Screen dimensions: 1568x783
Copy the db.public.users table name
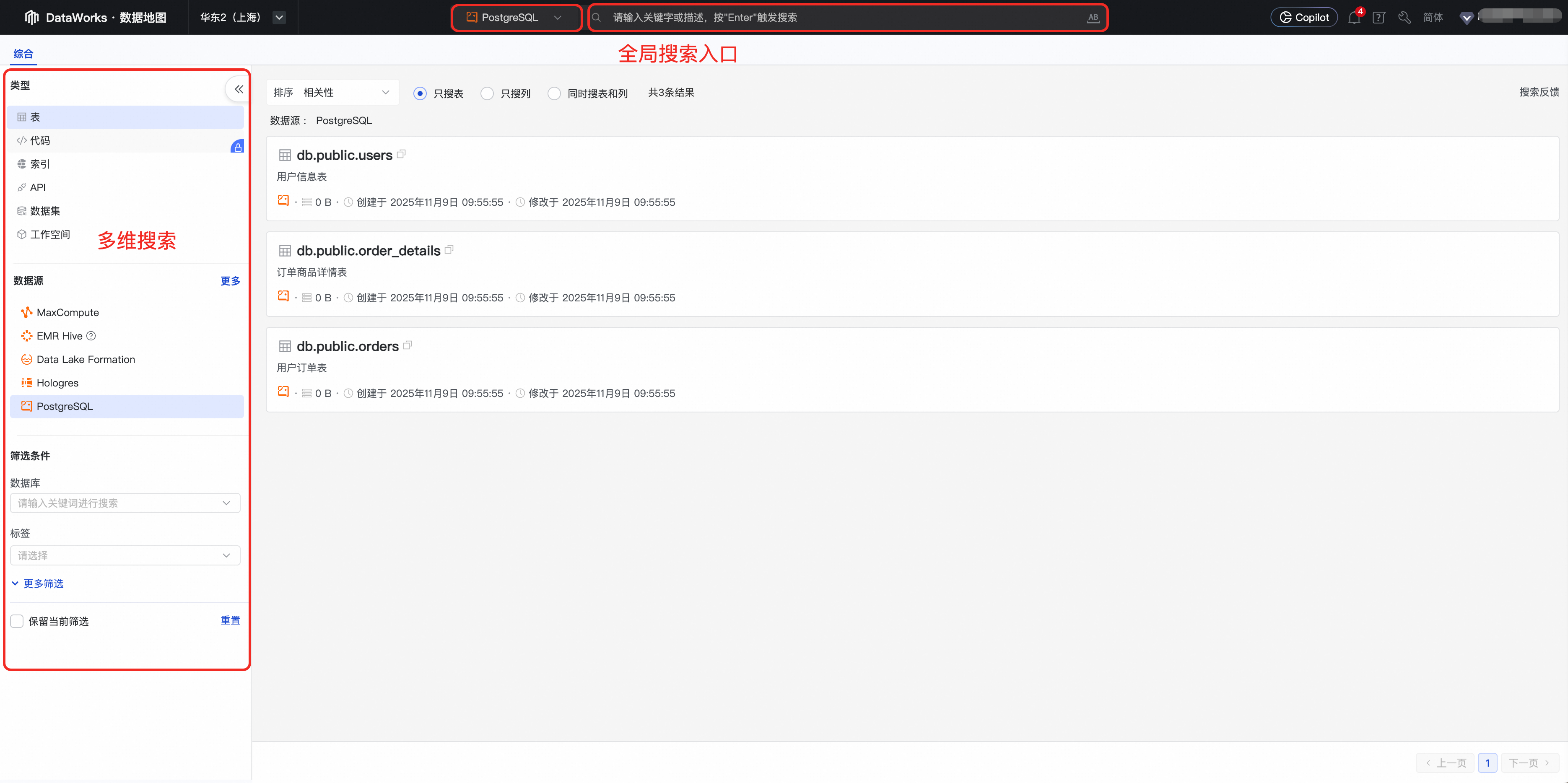pyautogui.click(x=401, y=155)
